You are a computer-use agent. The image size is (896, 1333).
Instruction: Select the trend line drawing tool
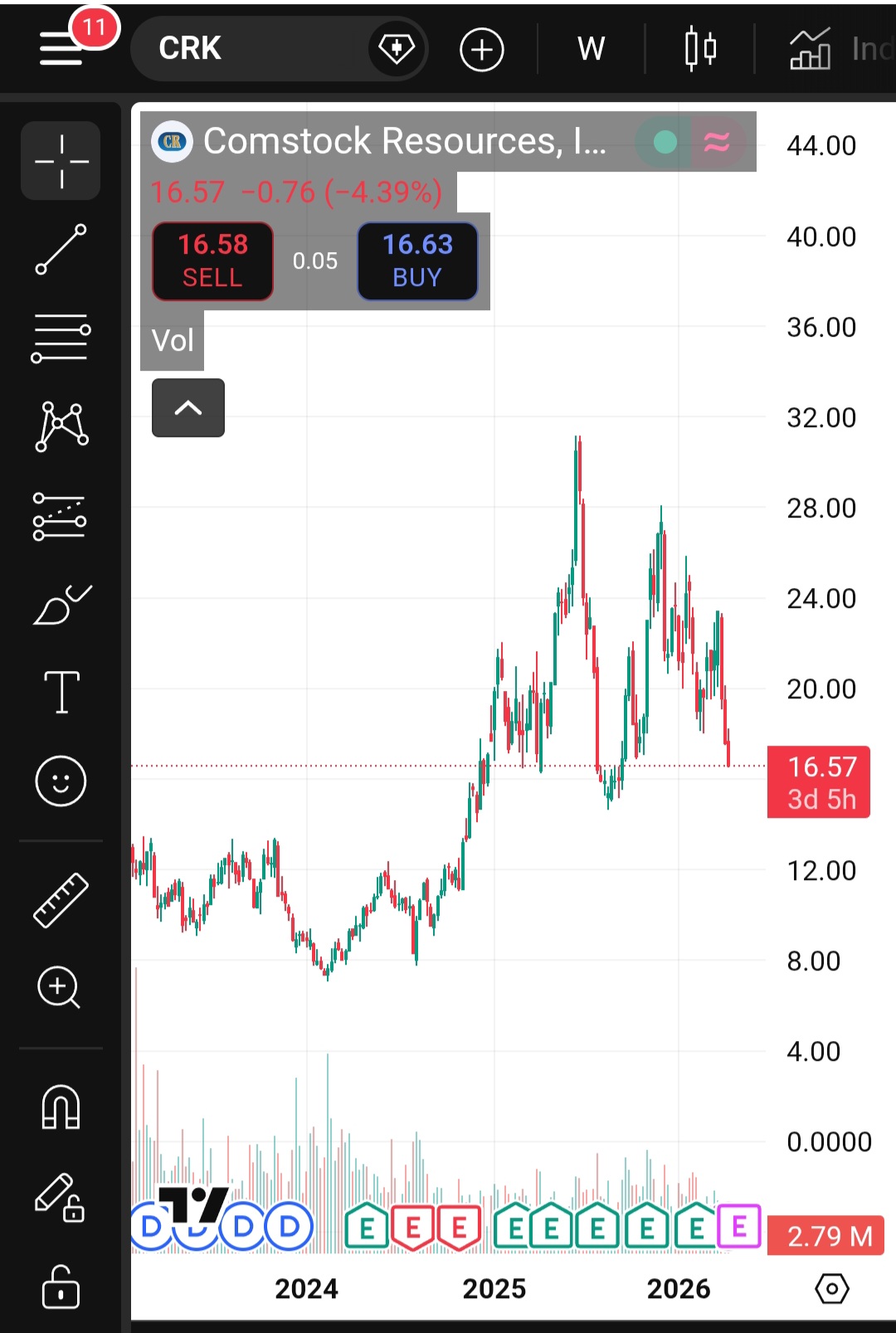(61, 249)
